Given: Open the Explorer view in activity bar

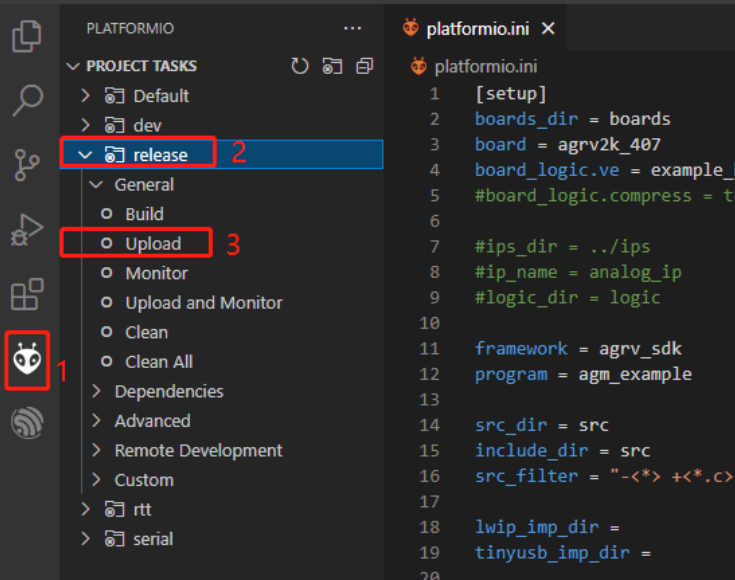Looking at the screenshot, I should click(27, 37).
